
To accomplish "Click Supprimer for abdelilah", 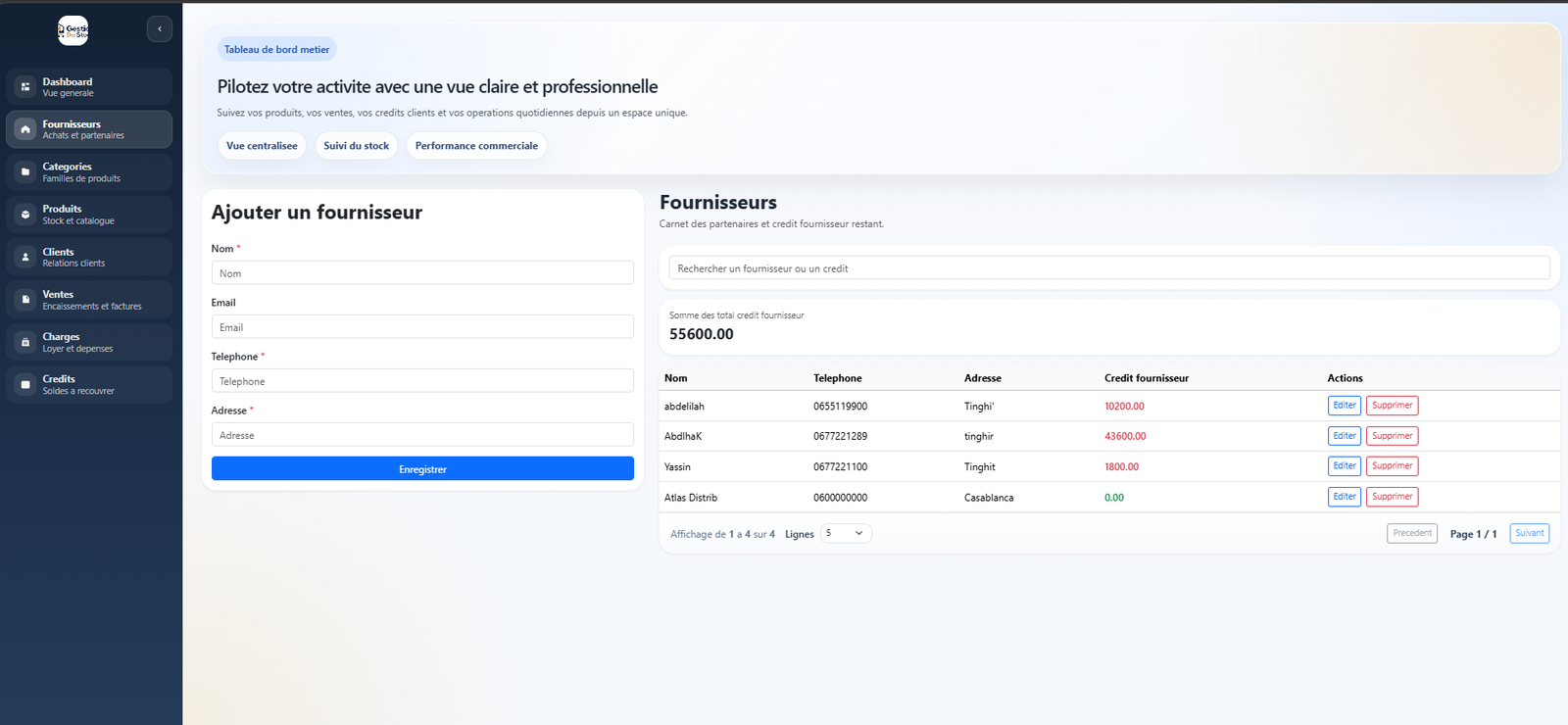I will point(1393,406).
